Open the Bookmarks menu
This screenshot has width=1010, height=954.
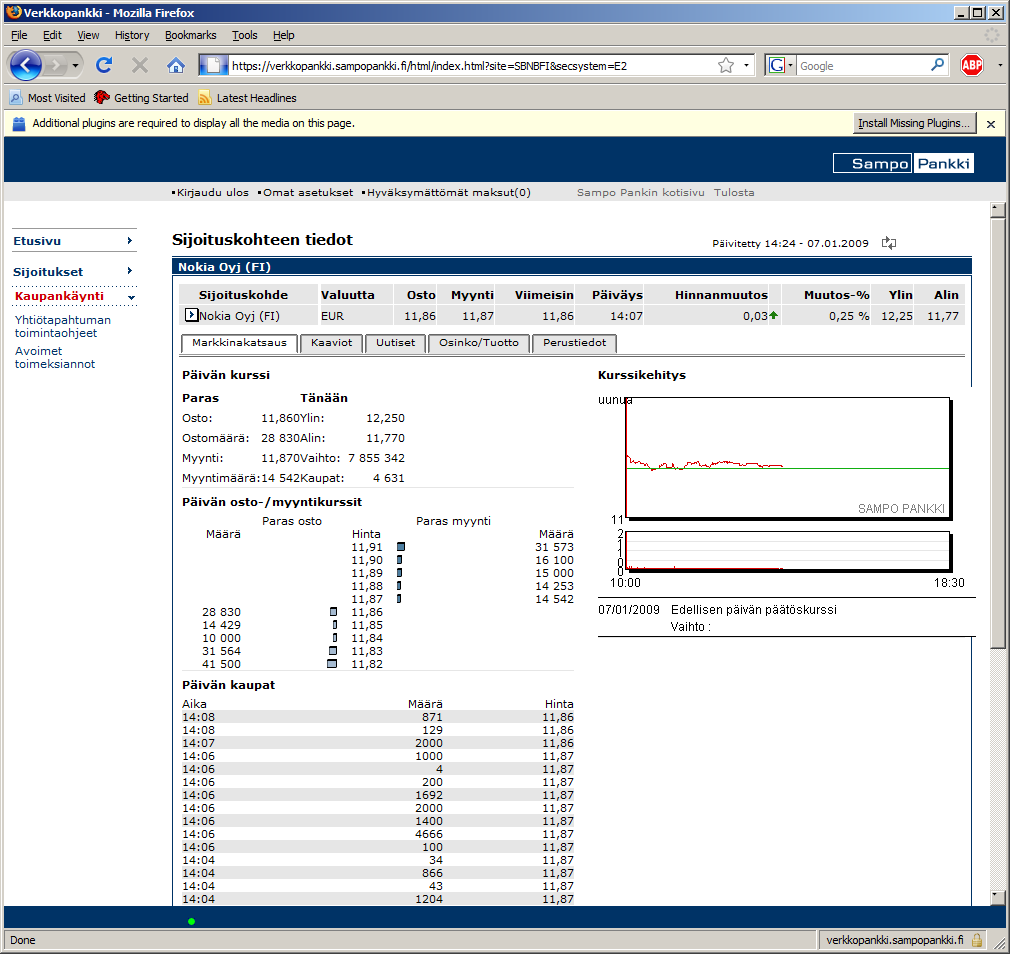pyautogui.click(x=191, y=35)
